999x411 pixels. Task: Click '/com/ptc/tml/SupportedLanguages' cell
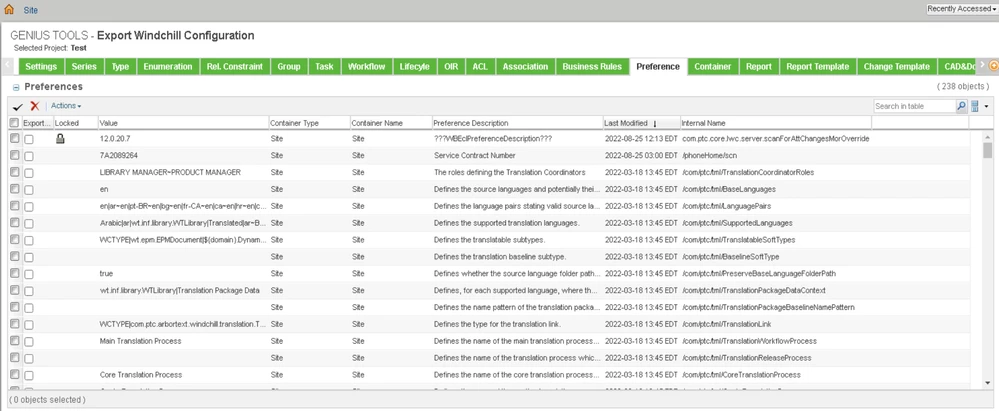pyautogui.click(x=737, y=223)
